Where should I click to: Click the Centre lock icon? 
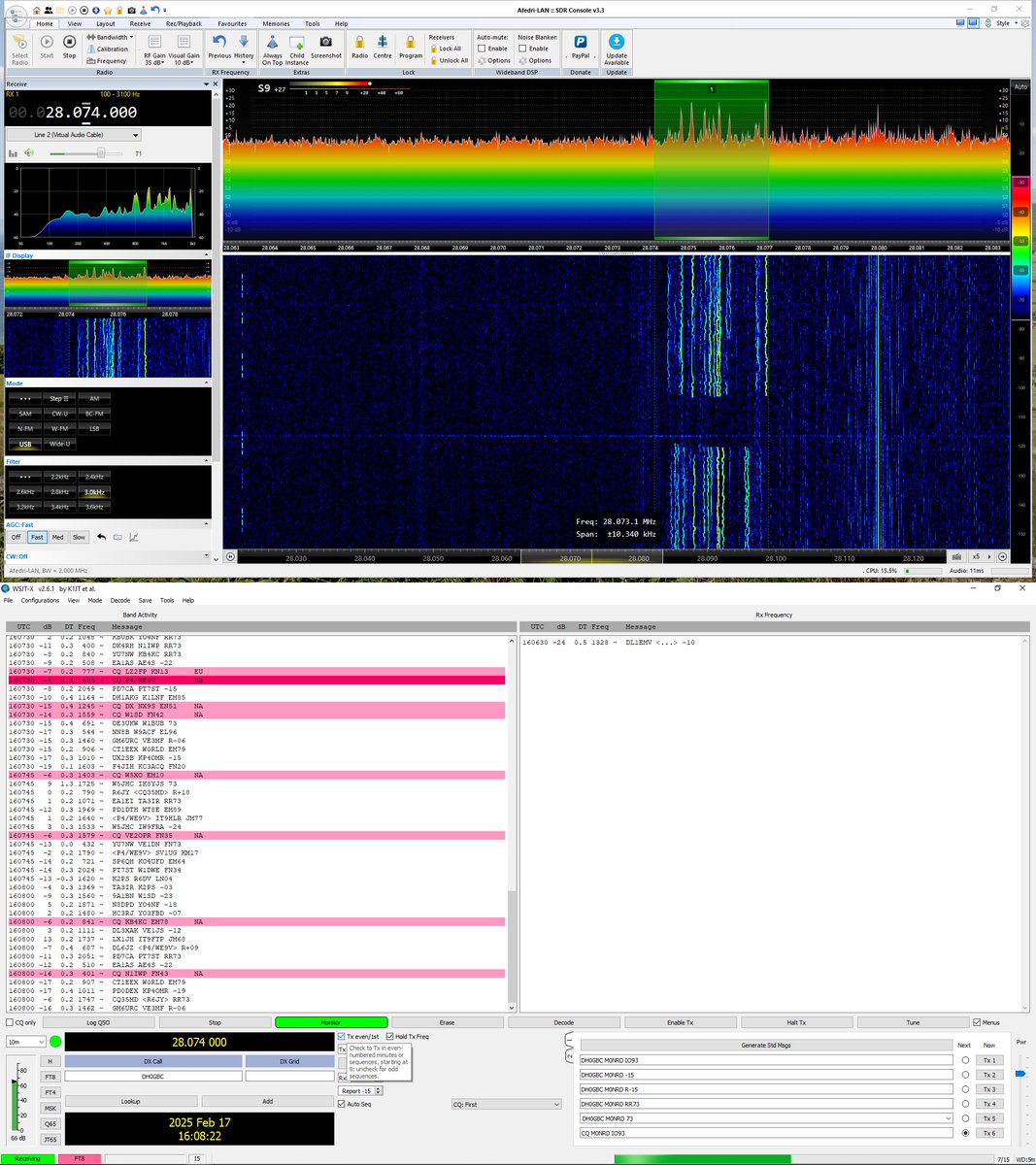[x=383, y=46]
